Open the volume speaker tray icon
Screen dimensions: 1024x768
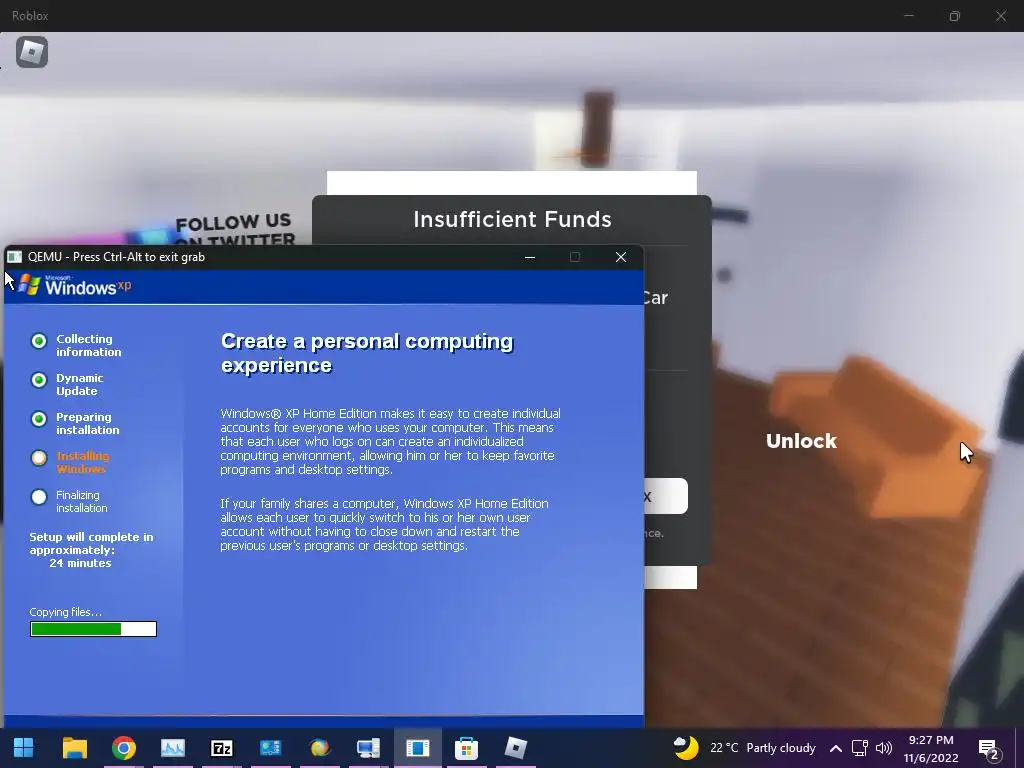tap(884, 748)
